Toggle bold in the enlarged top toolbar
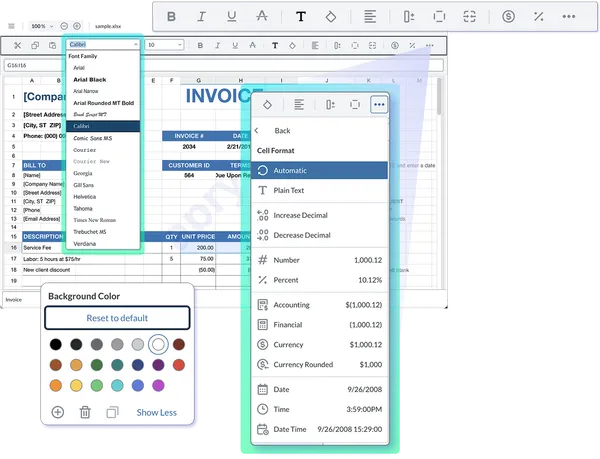The image size is (600, 459). click(x=171, y=17)
